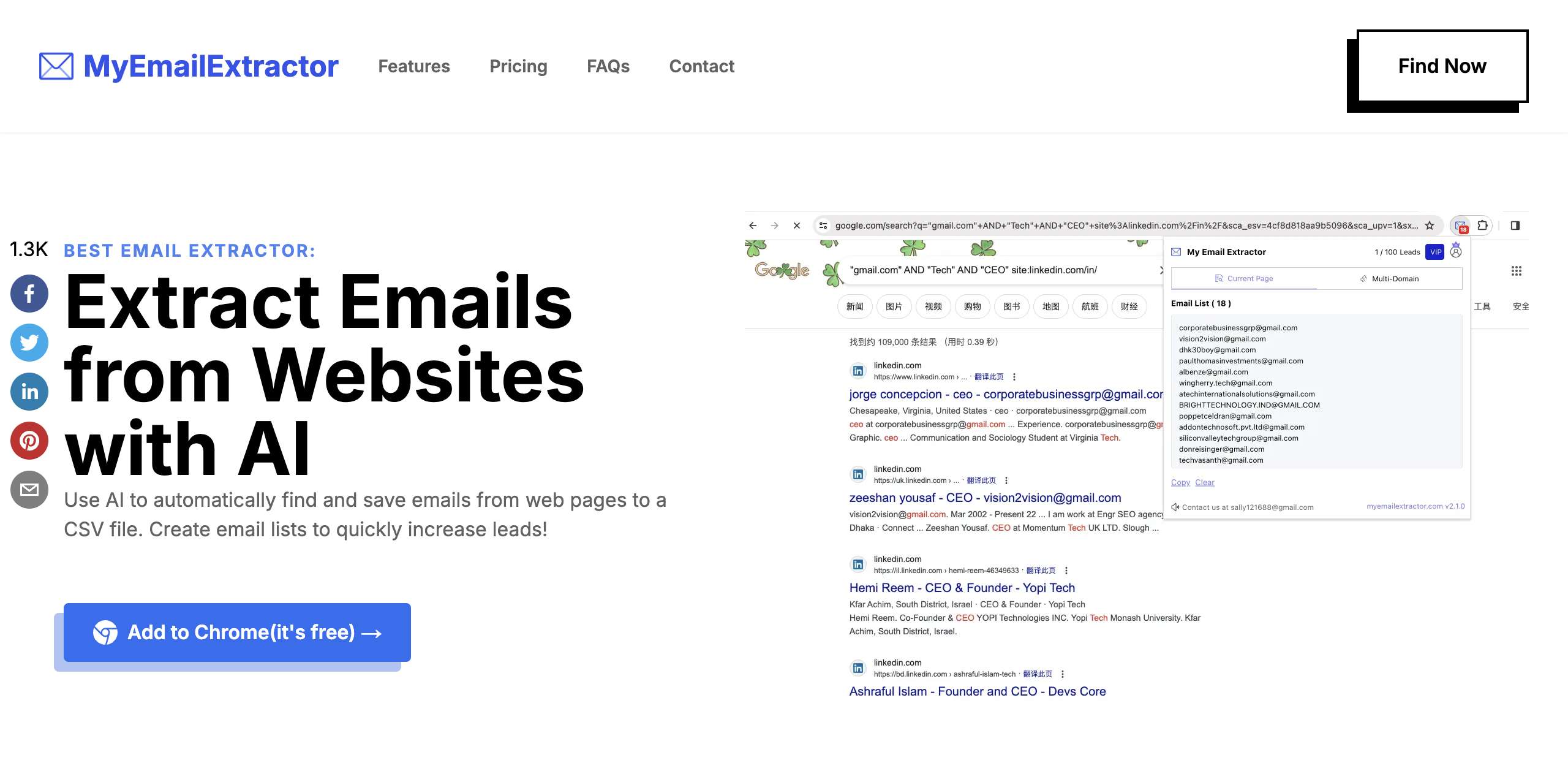This screenshot has height=782, width=1568.
Task: Click the MyEmailExtractor brand name
Action: (x=211, y=66)
